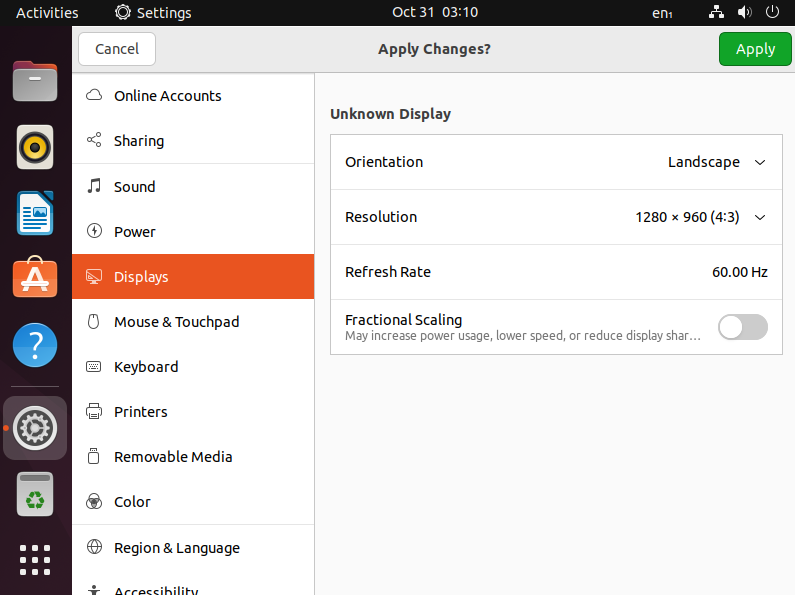795x595 pixels.
Task: Click the Removable Media icon
Action: tap(94, 456)
